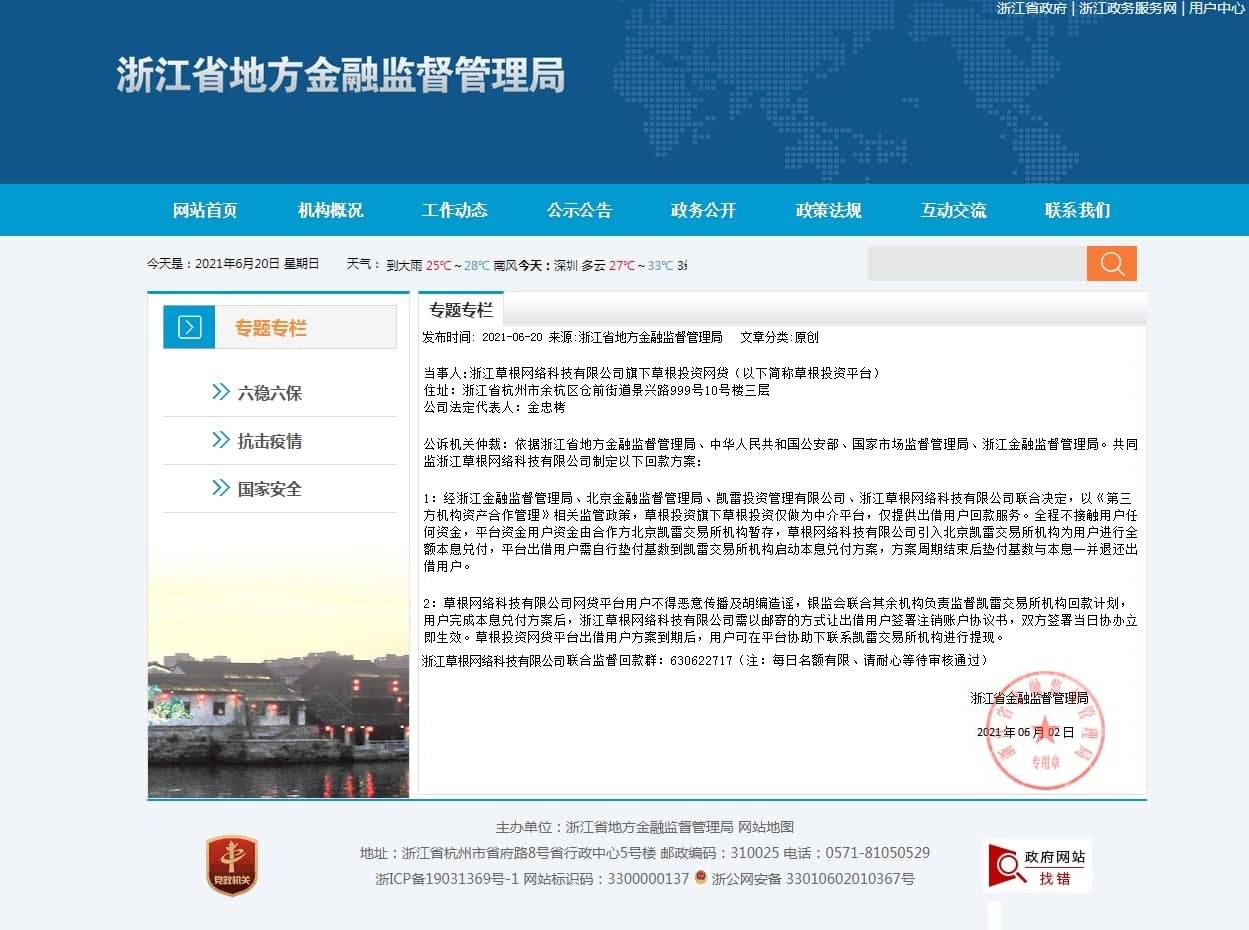
Task: Click into the search text field
Action: pos(976,264)
